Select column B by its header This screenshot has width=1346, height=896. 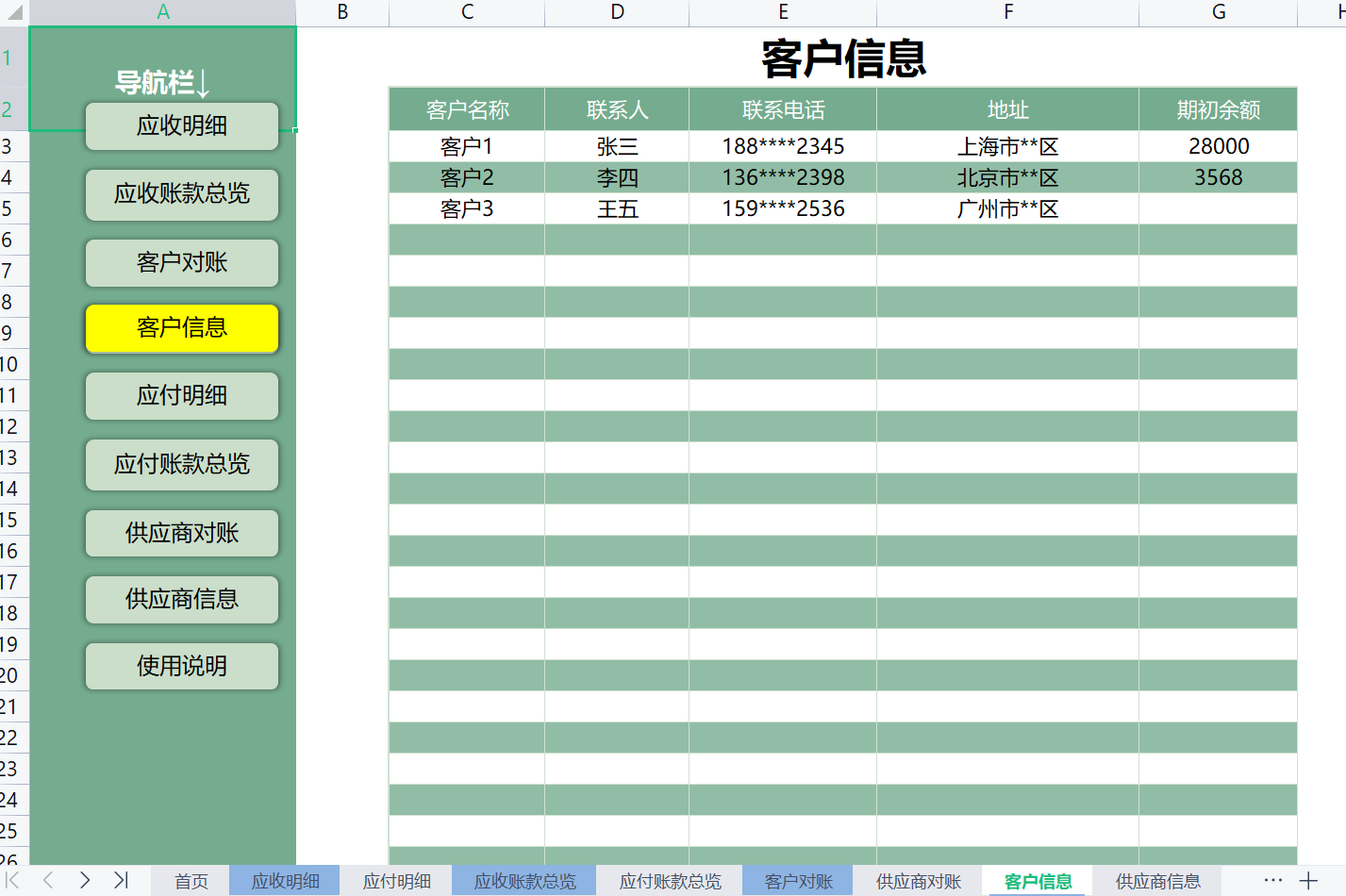342,12
